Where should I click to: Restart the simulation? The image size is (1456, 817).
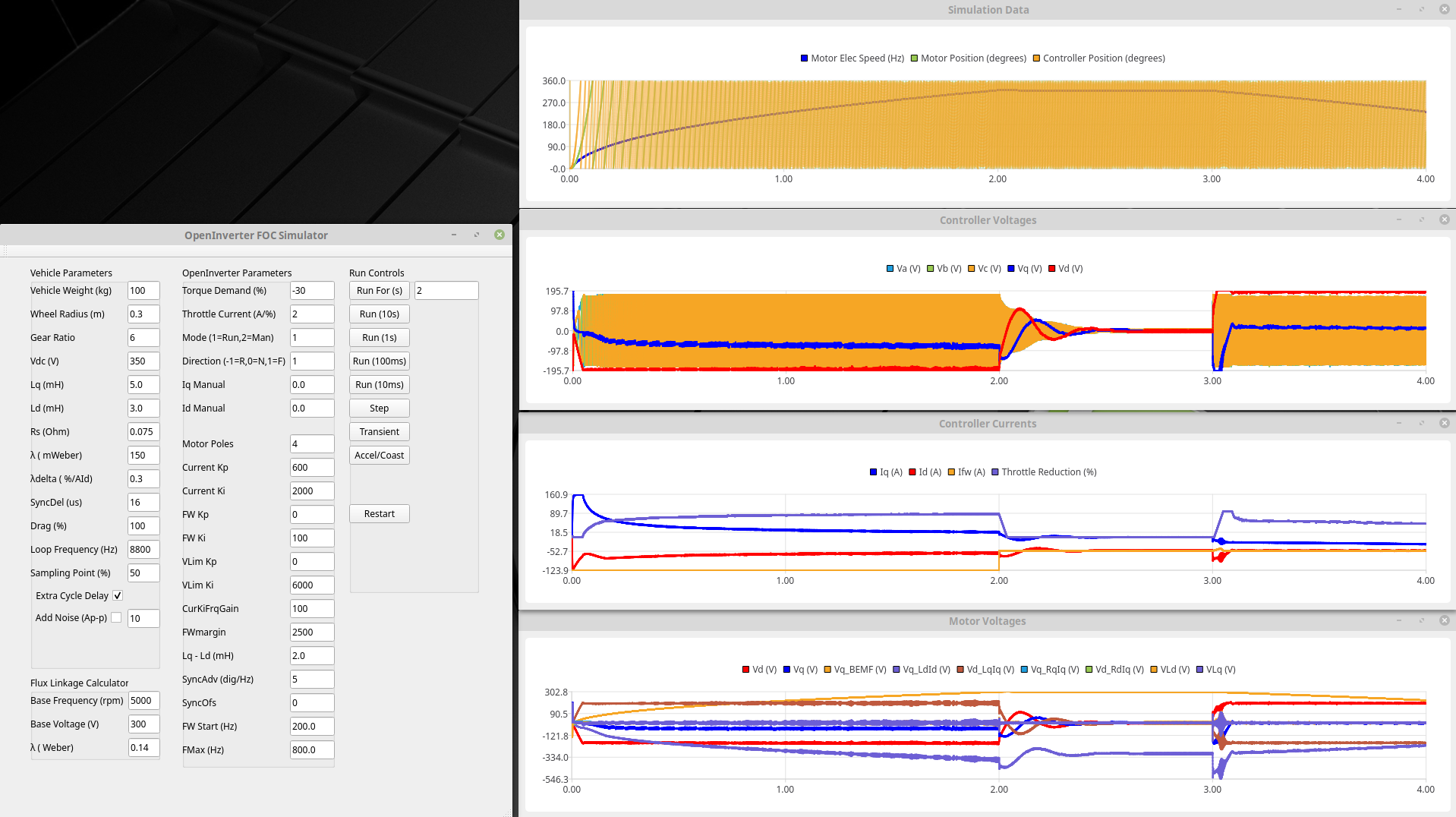click(379, 514)
